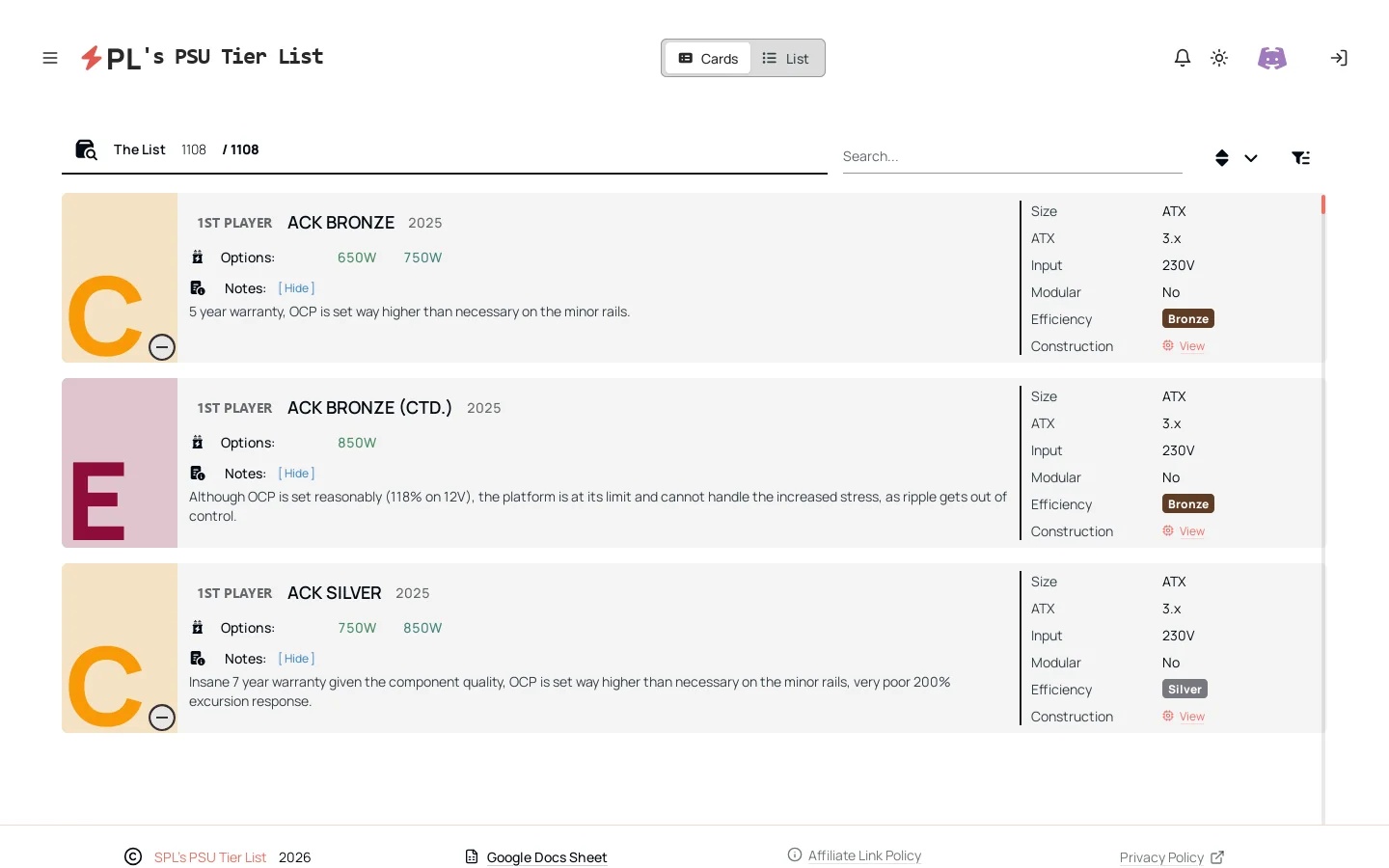Viewport: 1389px width, 868px height.
Task: Select 850W option of ACK BRONZE (CTD.)
Action: coord(357,443)
